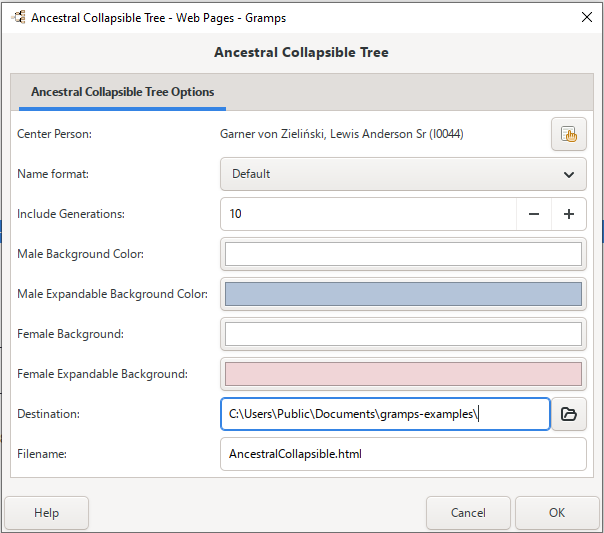Image resolution: width=604 pixels, height=533 pixels.
Task: Increase Include Generations value
Action: coord(569,214)
